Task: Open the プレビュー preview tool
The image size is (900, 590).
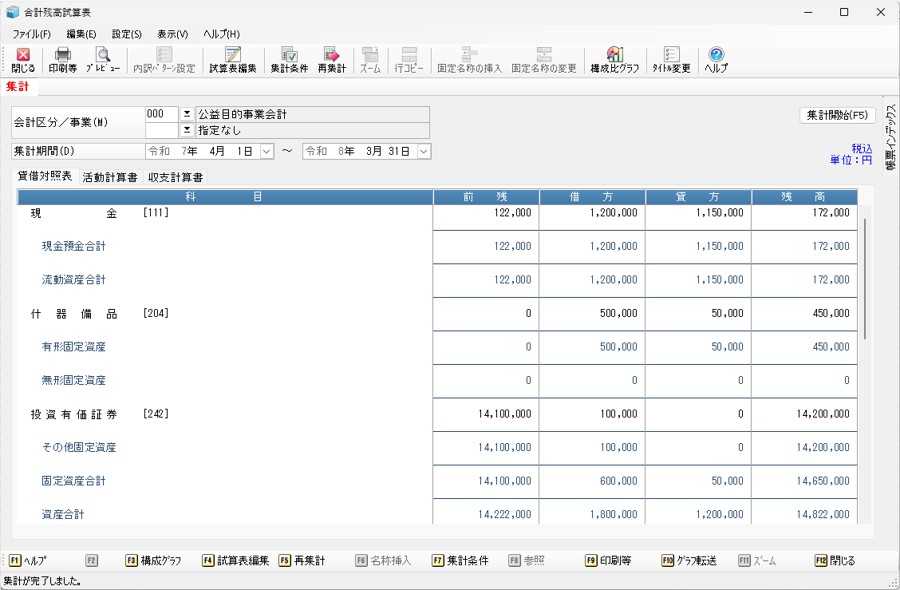Action: 102,60
